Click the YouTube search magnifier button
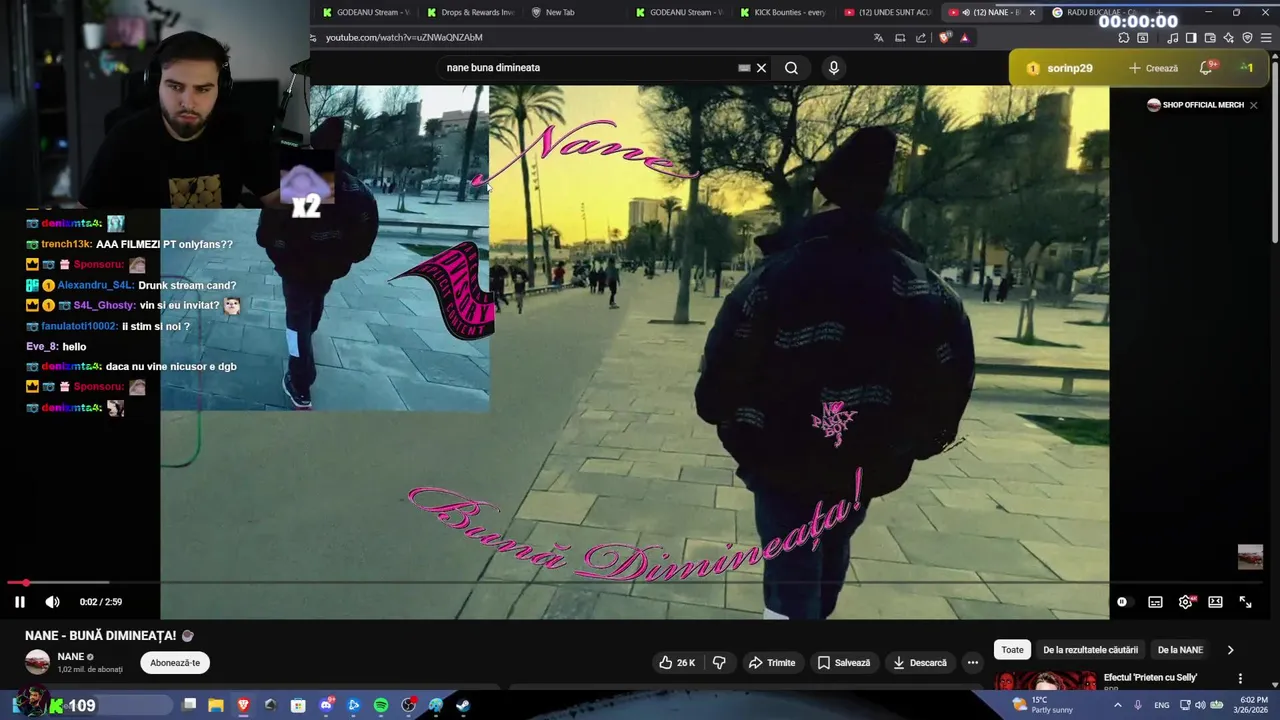This screenshot has width=1280, height=720. click(x=791, y=68)
